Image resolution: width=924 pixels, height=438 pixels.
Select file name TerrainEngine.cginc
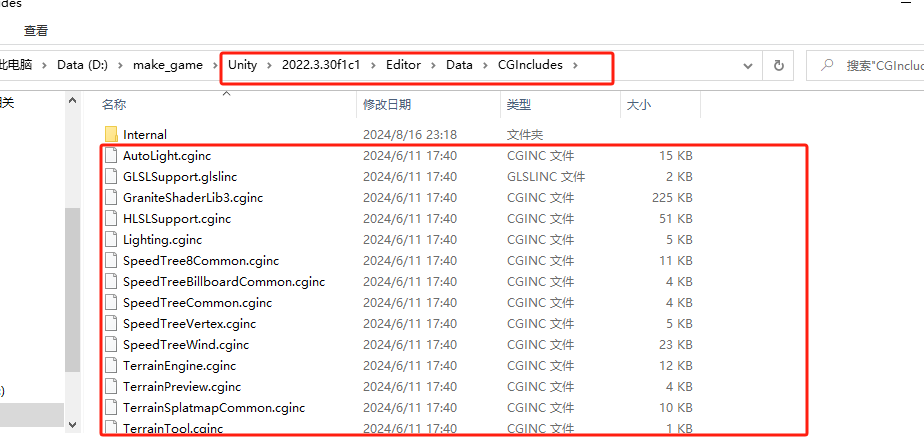[179, 365]
